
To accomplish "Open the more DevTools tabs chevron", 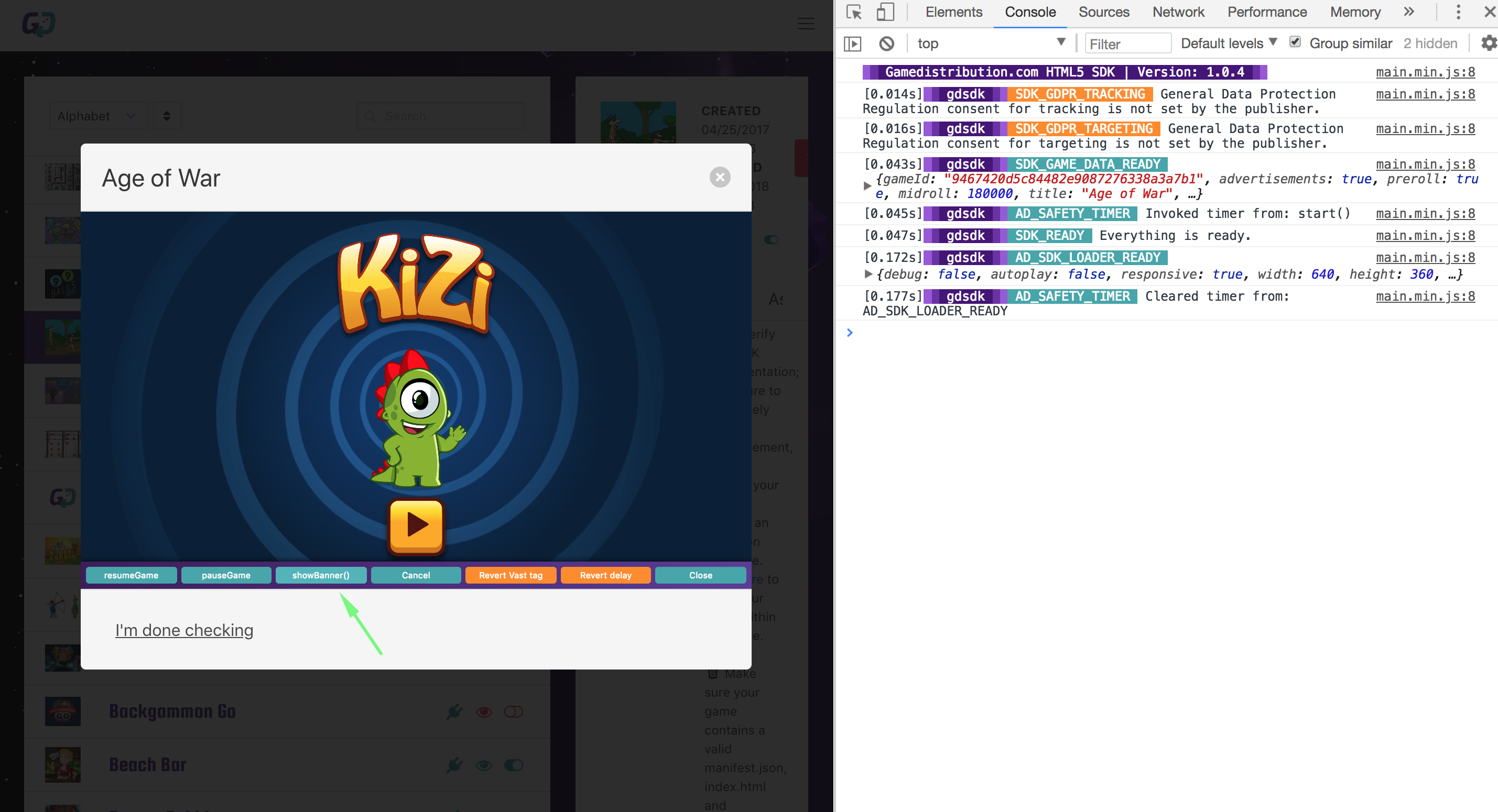I will click(x=1408, y=12).
